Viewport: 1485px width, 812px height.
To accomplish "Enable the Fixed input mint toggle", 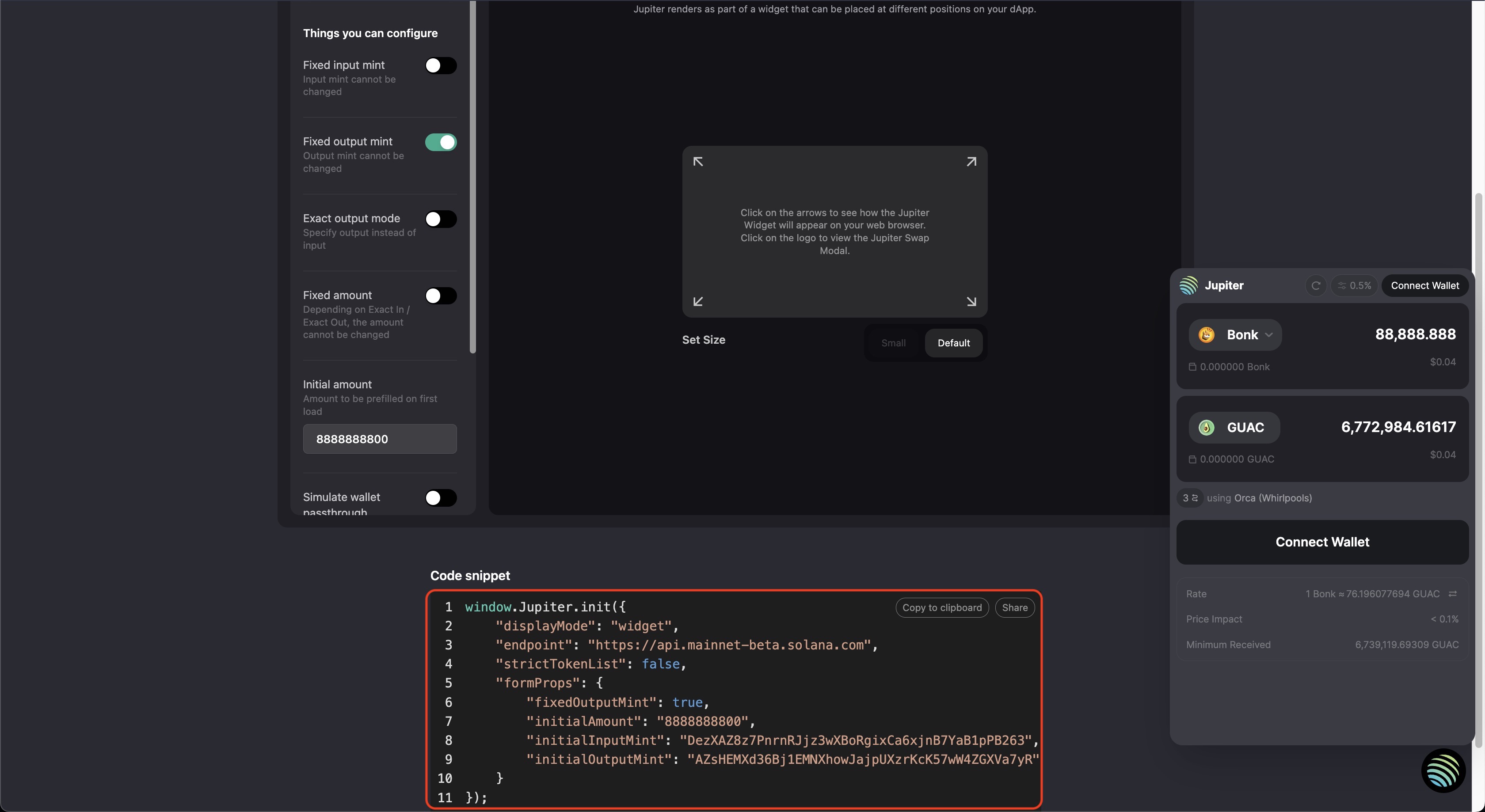I will tap(441, 66).
